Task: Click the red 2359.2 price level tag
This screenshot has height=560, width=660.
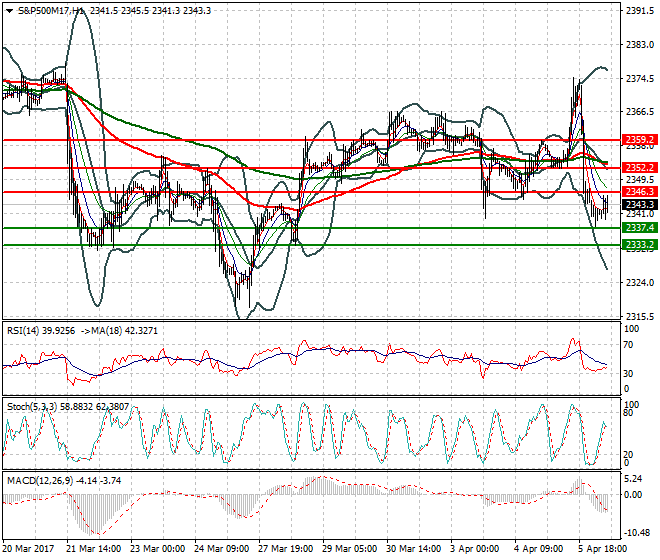Action: (x=638, y=140)
